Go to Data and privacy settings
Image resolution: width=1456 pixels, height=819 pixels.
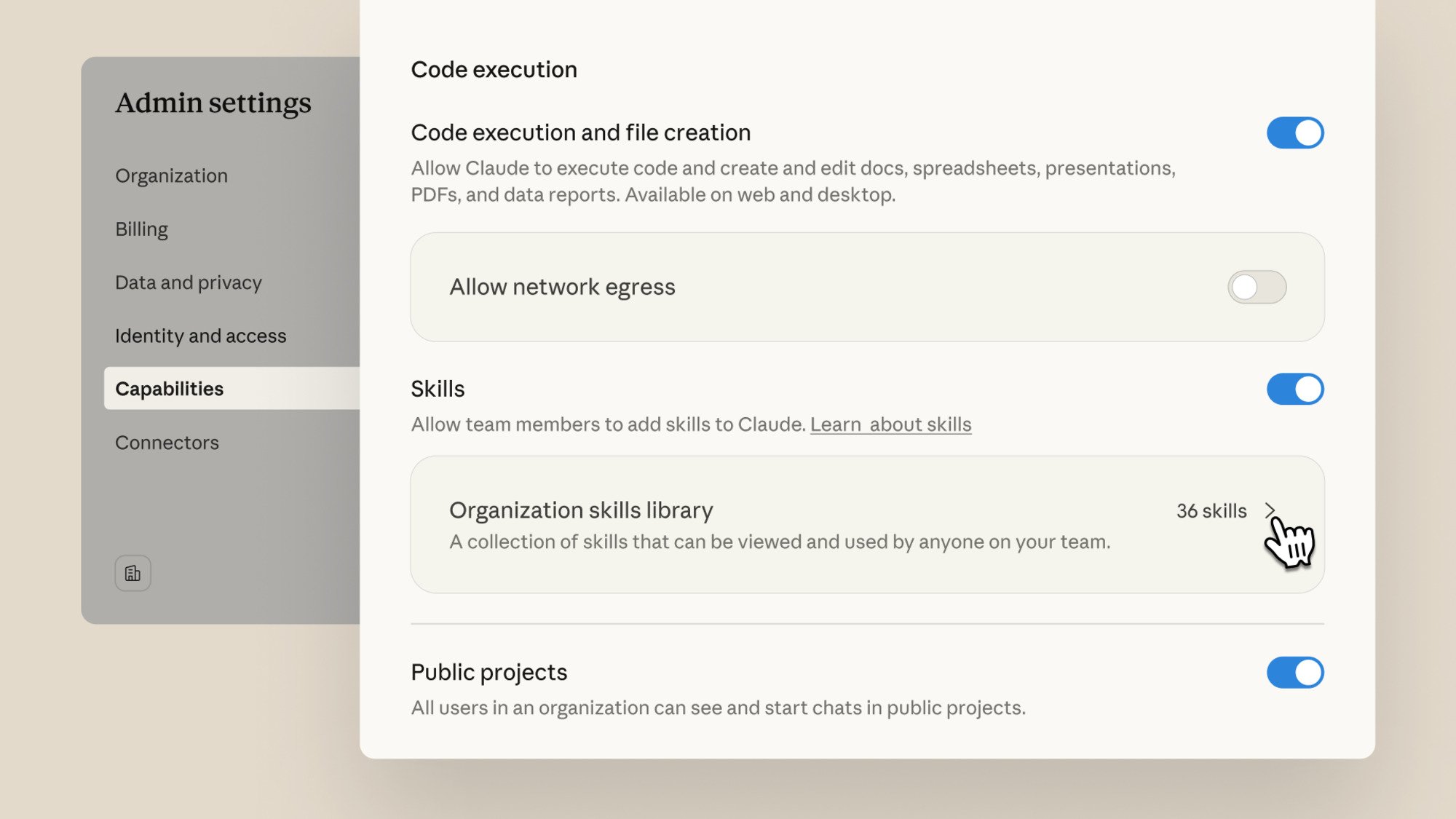pos(189,282)
